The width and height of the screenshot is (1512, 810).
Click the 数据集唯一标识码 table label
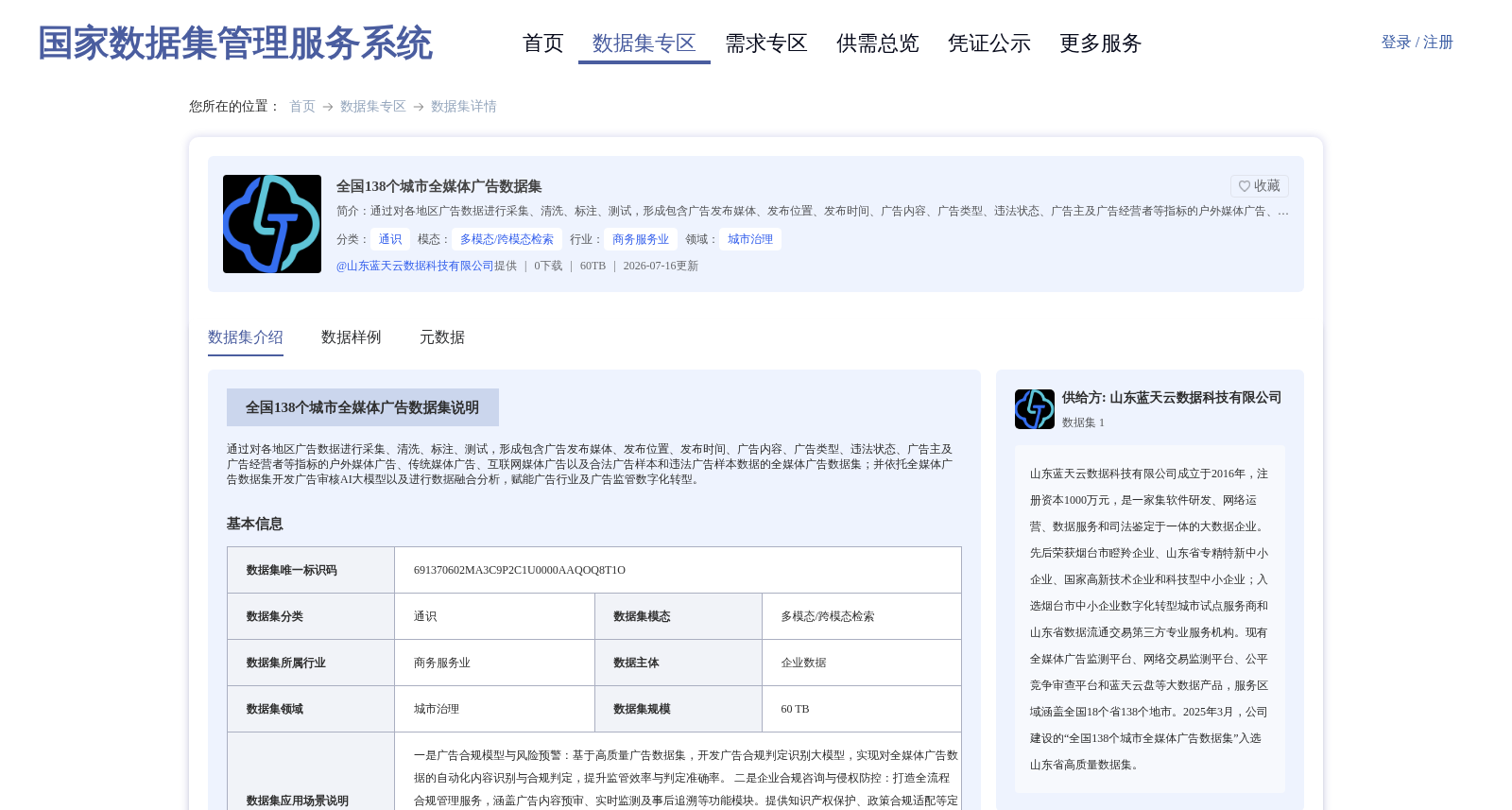[x=292, y=570]
